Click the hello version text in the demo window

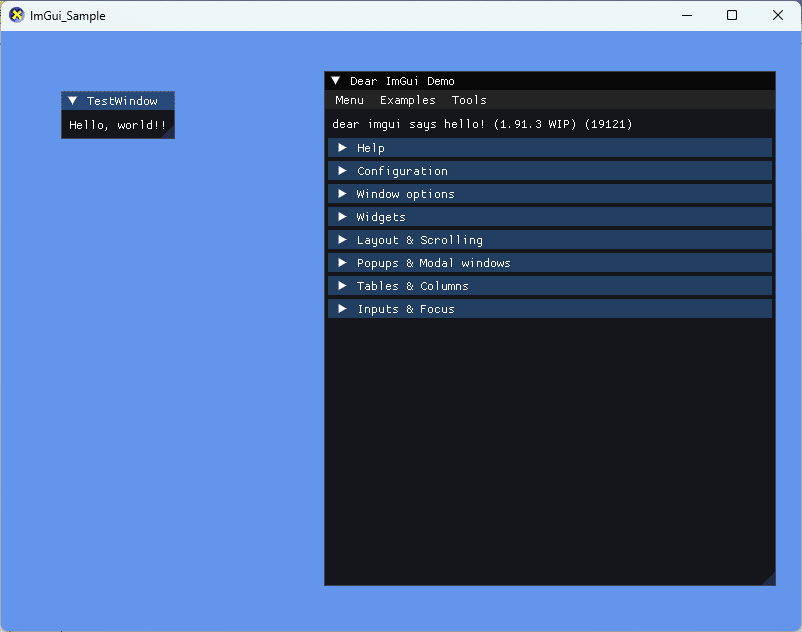(x=480, y=124)
